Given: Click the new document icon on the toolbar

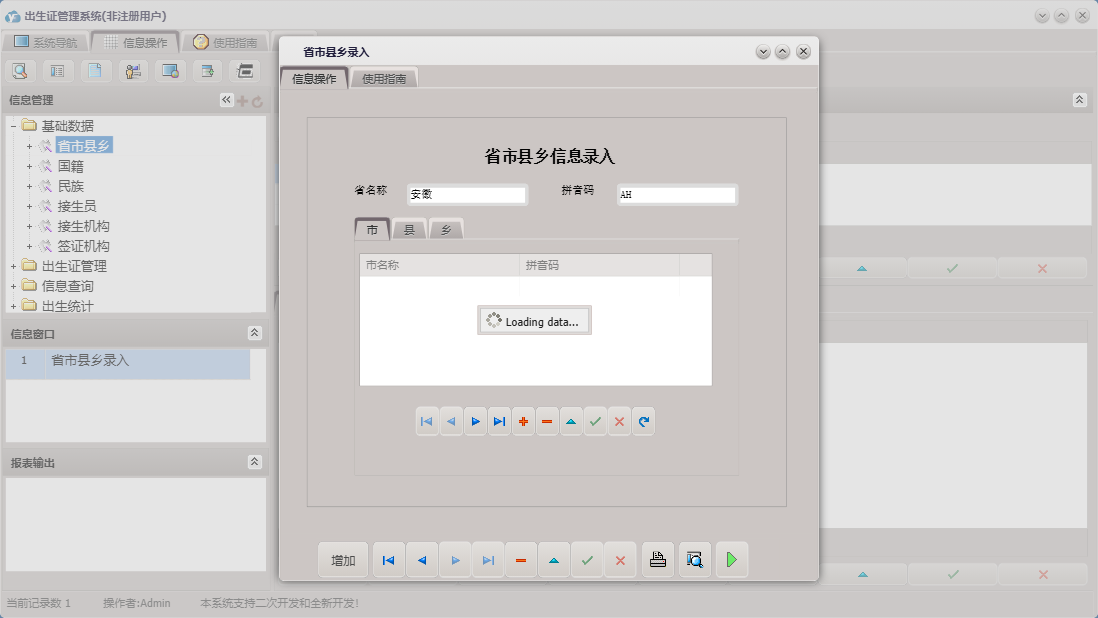Looking at the screenshot, I should click(x=96, y=71).
